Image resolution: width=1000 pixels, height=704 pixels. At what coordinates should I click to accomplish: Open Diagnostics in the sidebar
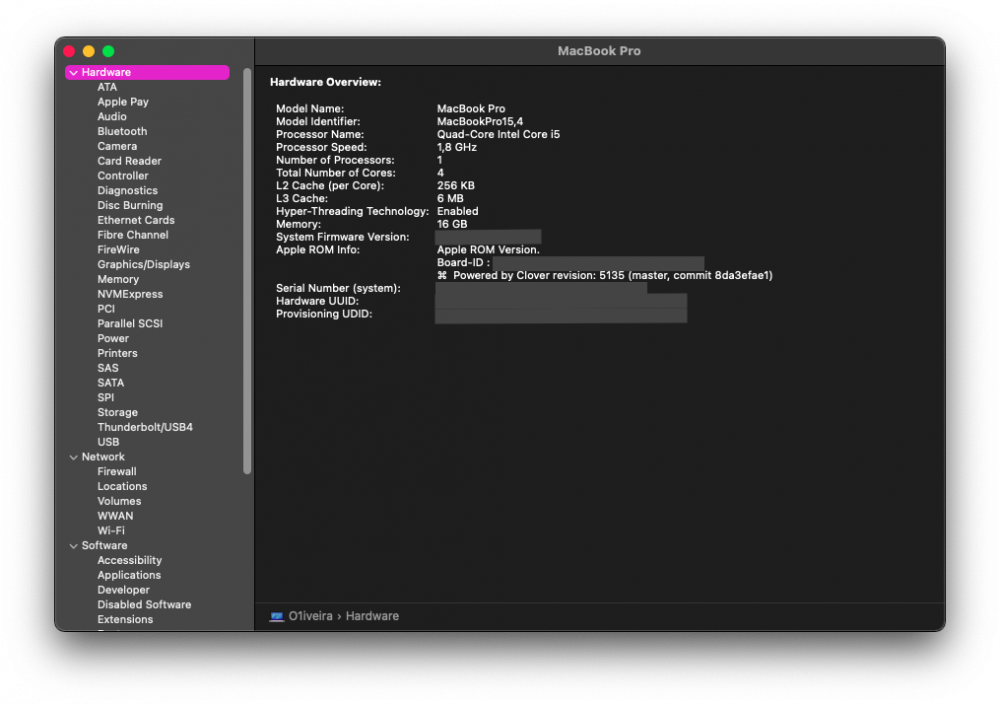point(127,191)
